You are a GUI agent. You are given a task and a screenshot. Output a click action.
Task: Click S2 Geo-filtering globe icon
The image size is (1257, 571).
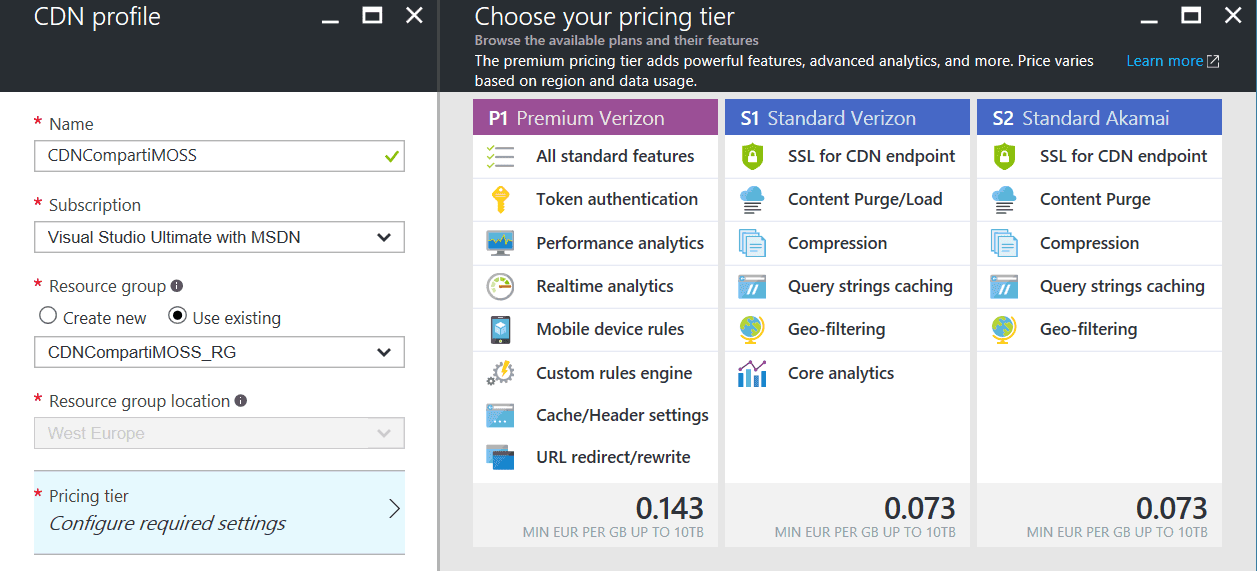pyautogui.click(x=1004, y=329)
